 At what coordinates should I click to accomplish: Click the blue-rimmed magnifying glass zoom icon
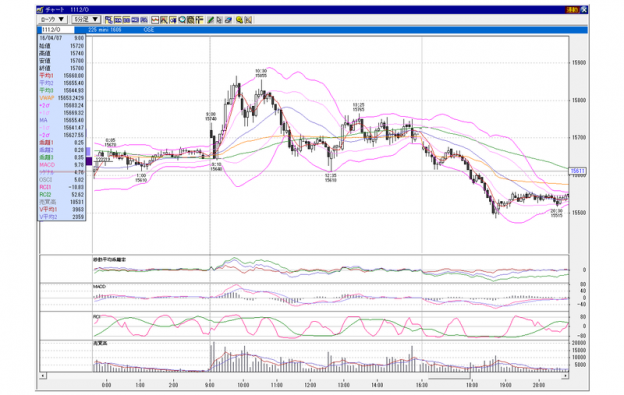(x=182, y=19)
